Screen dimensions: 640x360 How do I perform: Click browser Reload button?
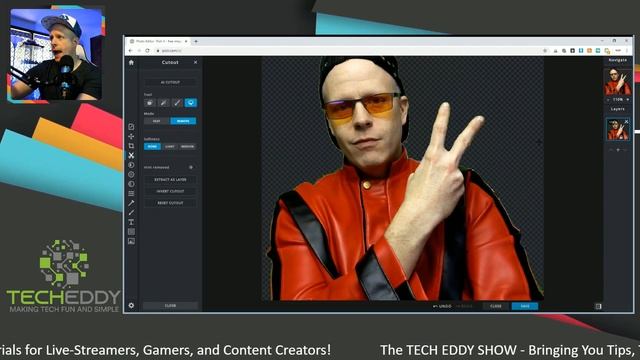(x=147, y=51)
